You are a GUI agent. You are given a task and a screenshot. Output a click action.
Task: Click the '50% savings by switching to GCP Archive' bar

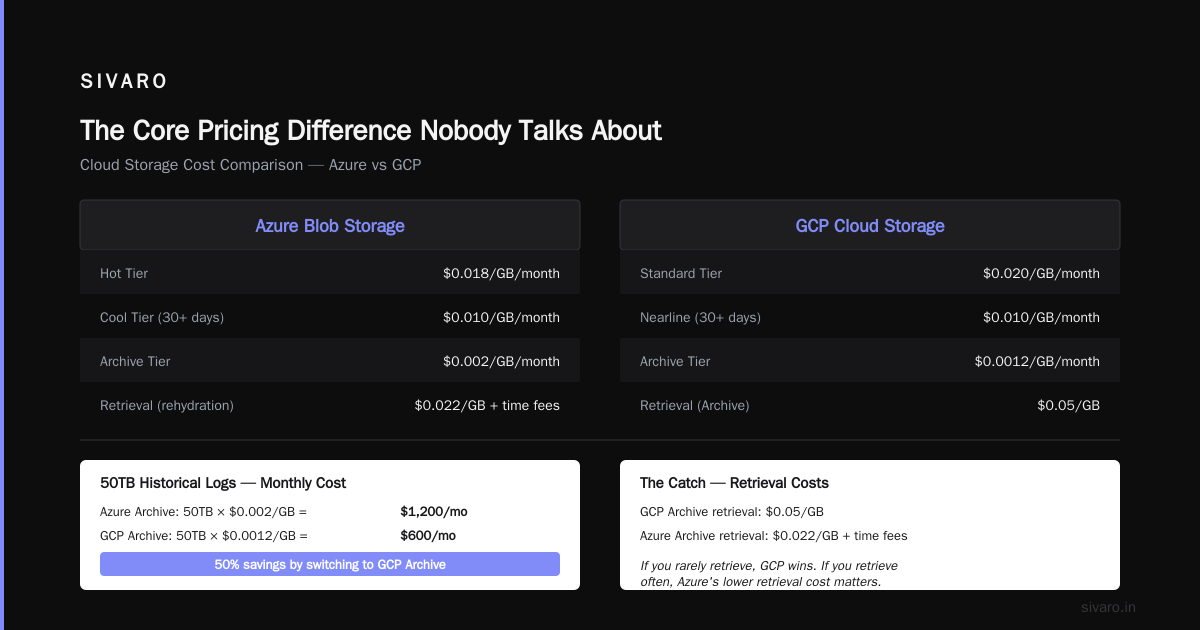coord(330,564)
